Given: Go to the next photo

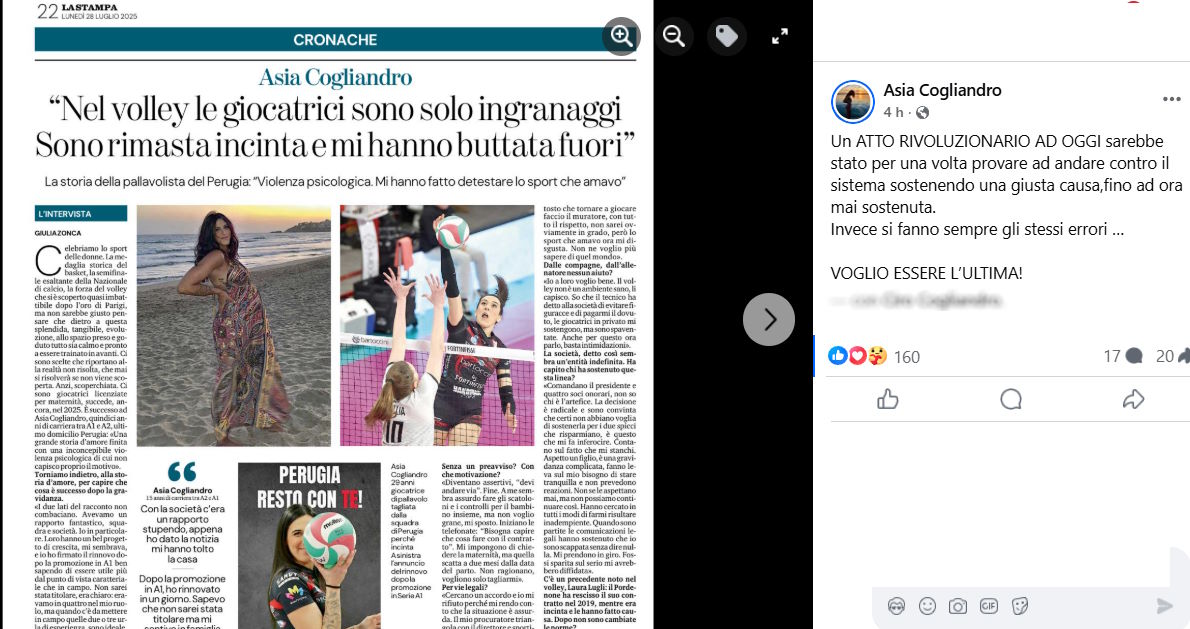Looking at the screenshot, I should click(x=769, y=319).
